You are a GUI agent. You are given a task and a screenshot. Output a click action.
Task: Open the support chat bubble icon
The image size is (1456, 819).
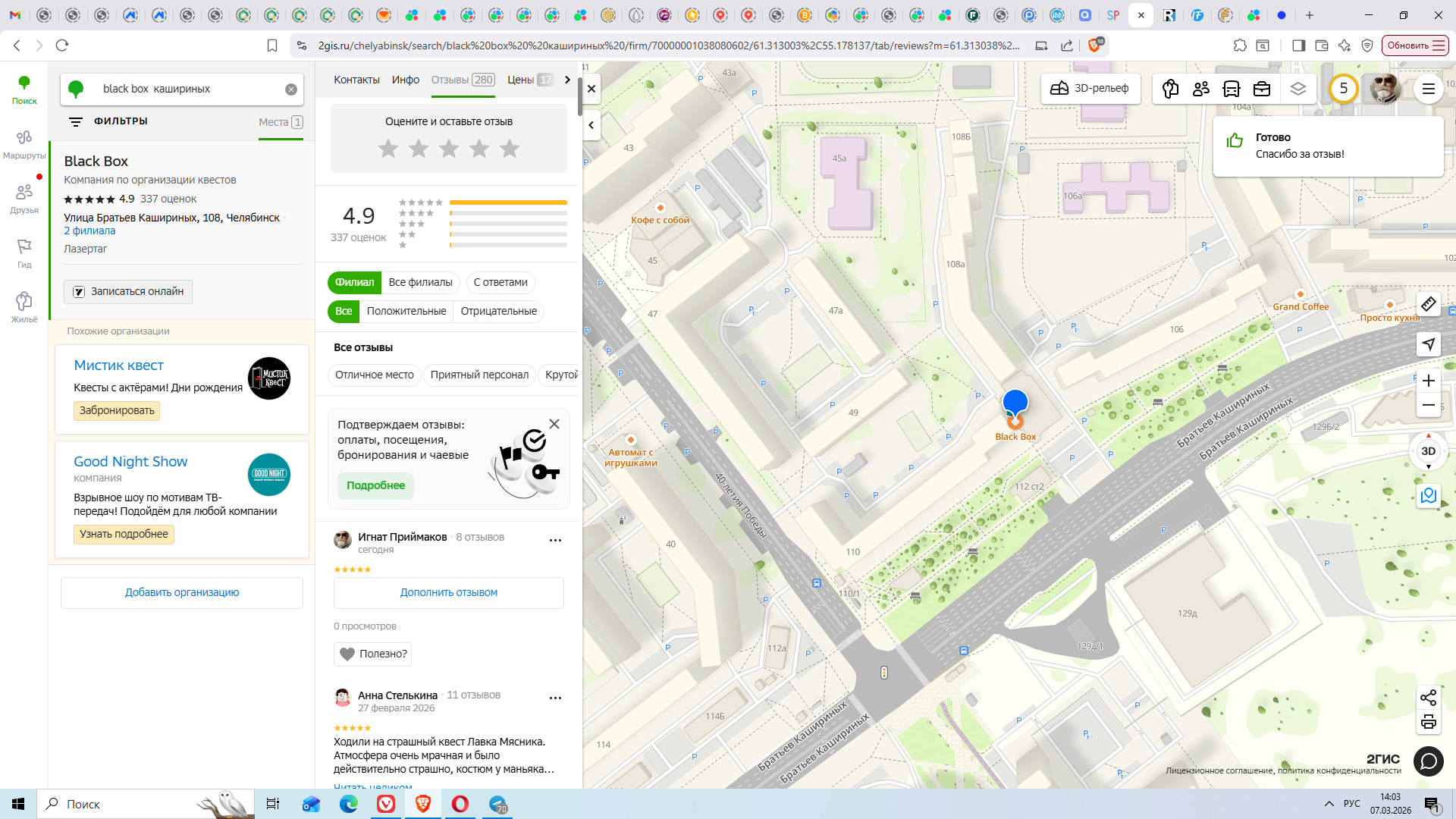tap(1428, 761)
